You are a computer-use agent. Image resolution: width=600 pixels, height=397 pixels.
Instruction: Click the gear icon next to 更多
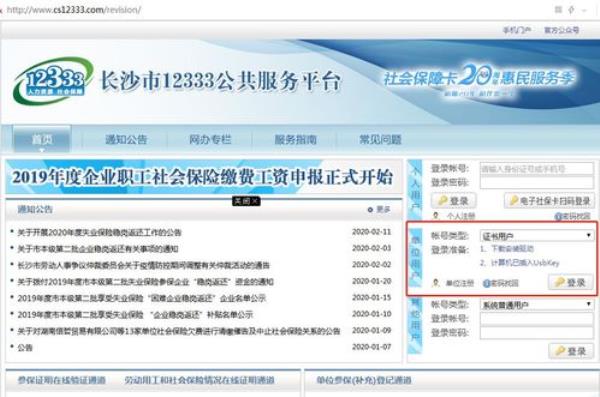coord(370,210)
